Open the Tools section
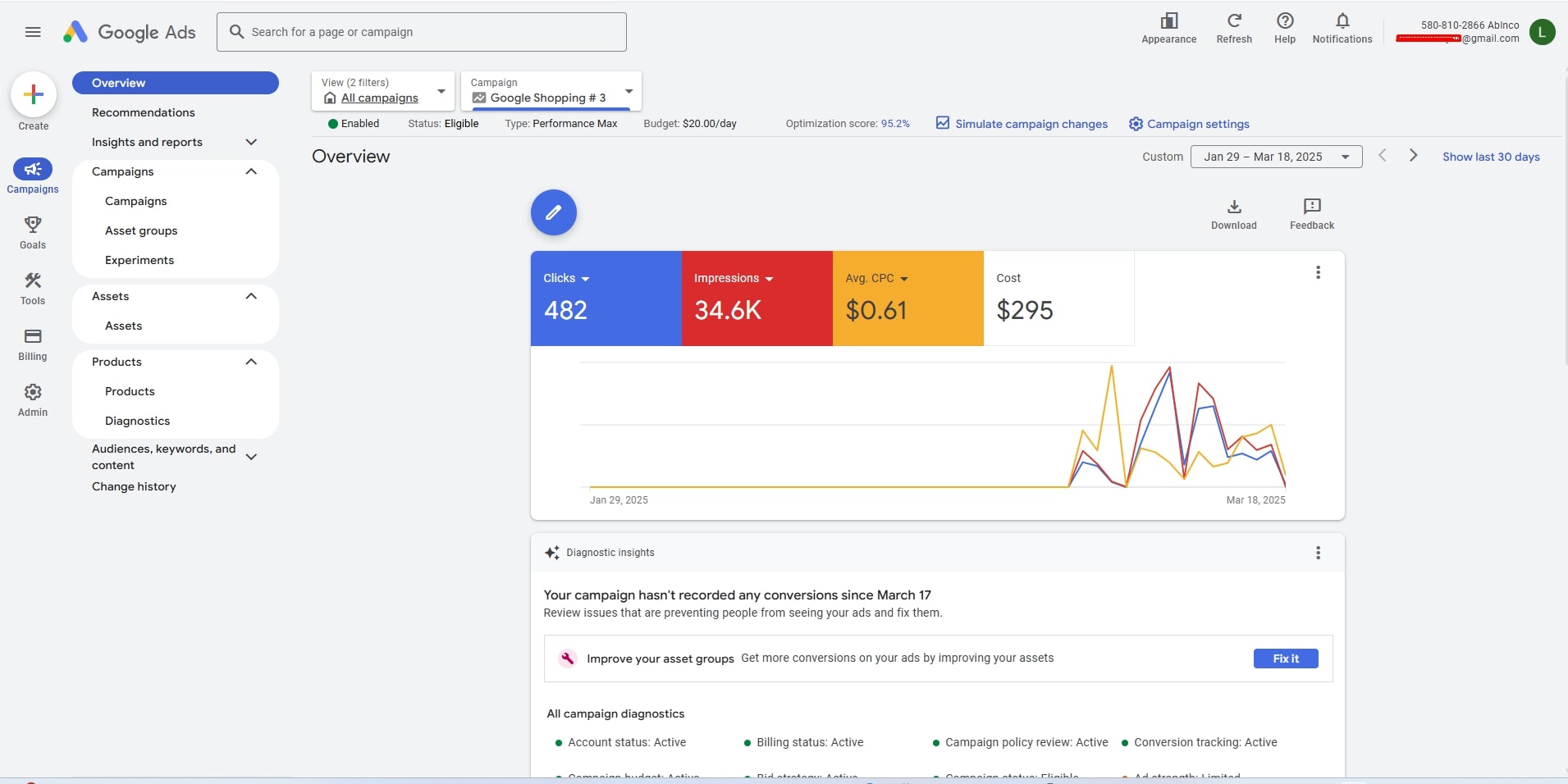The height and width of the screenshot is (784, 1568). [x=33, y=289]
